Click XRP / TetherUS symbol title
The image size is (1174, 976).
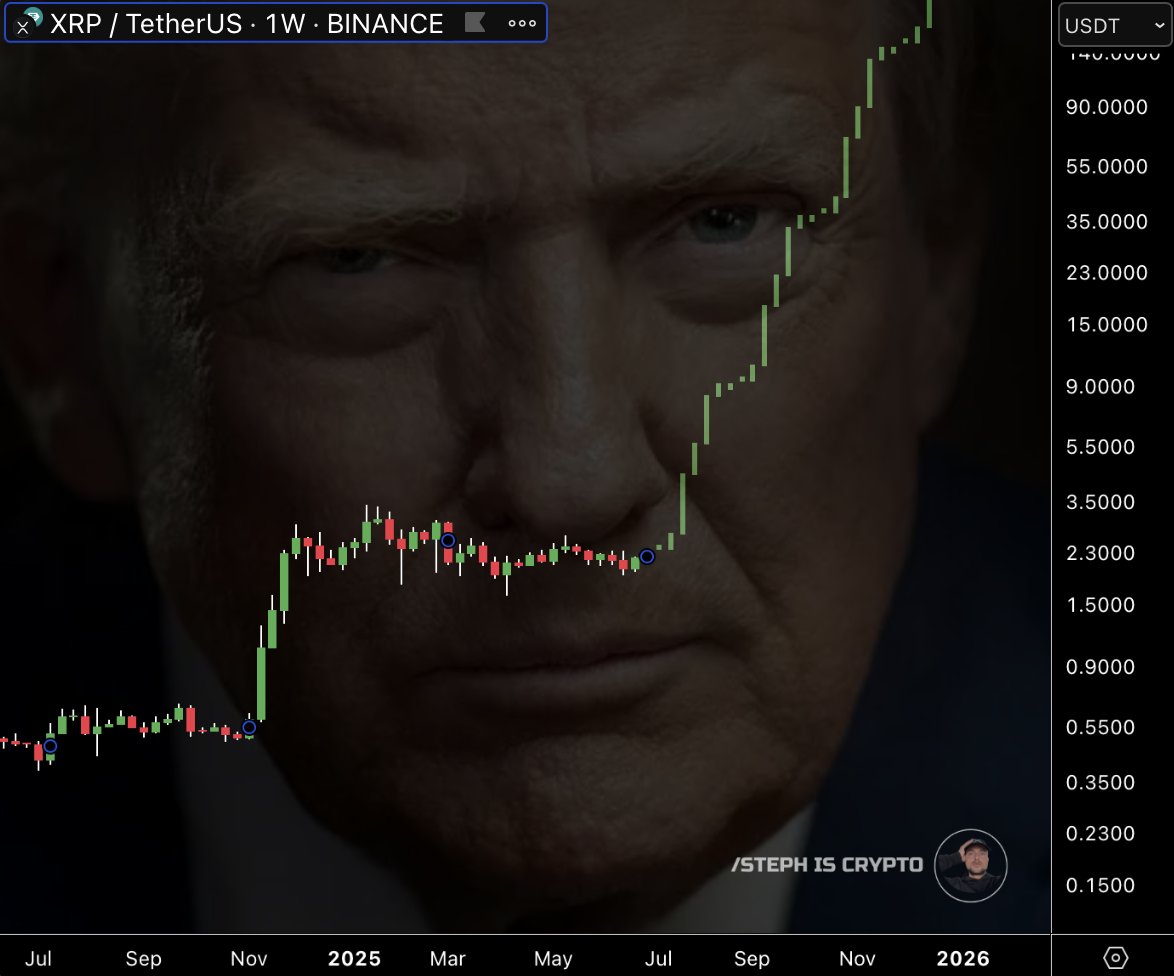click(146, 23)
